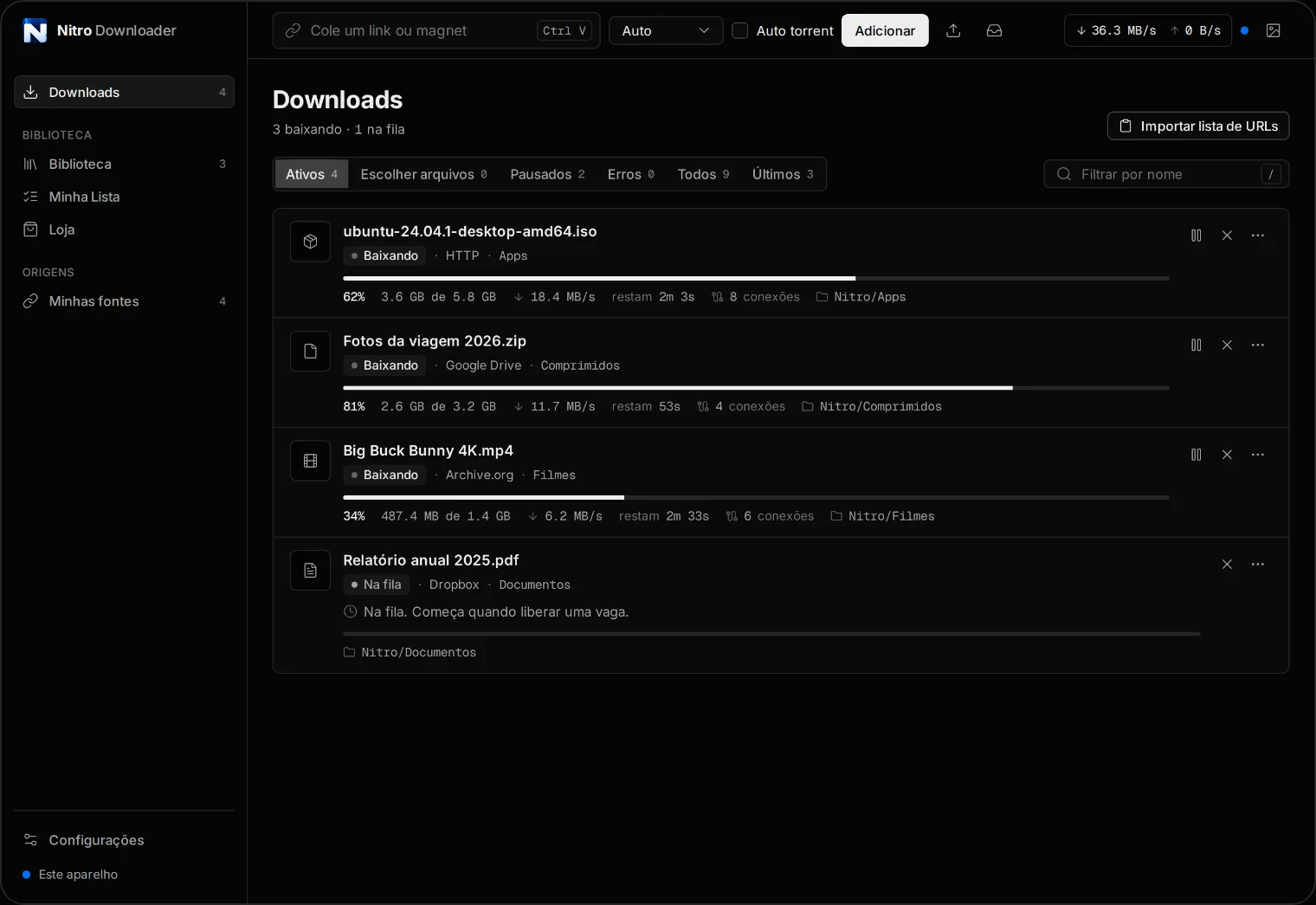Open more options for Relatório anual 2025.pdf
Viewport: 1316px width, 905px height.
click(1258, 565)
